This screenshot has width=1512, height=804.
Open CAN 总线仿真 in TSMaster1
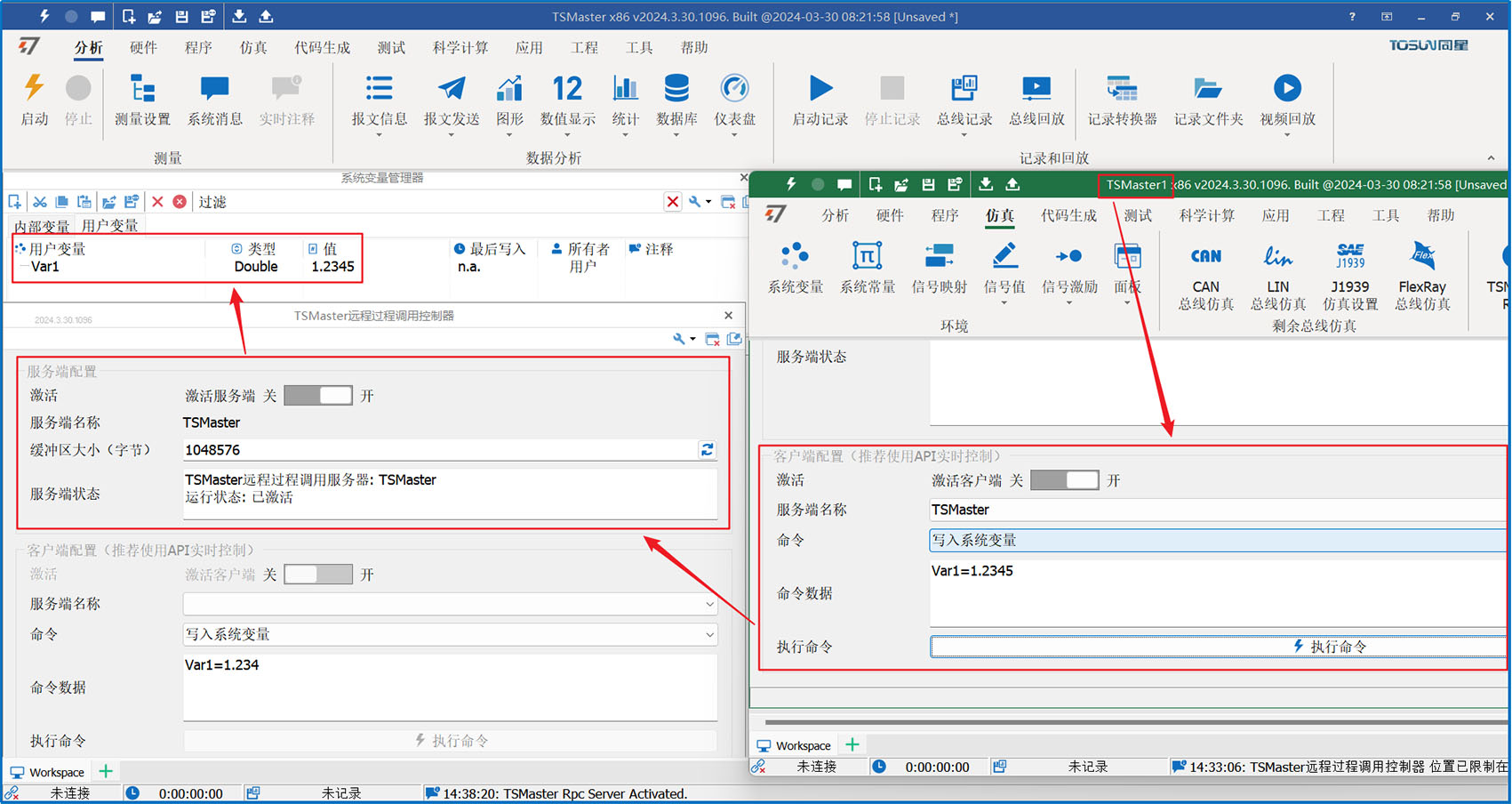click(x=1205, y=277)
